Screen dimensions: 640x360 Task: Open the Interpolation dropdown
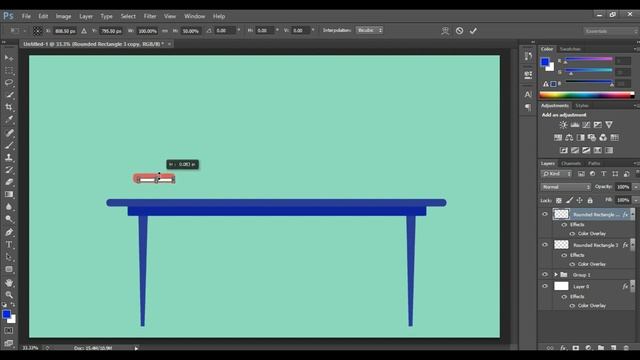(369, 30)
